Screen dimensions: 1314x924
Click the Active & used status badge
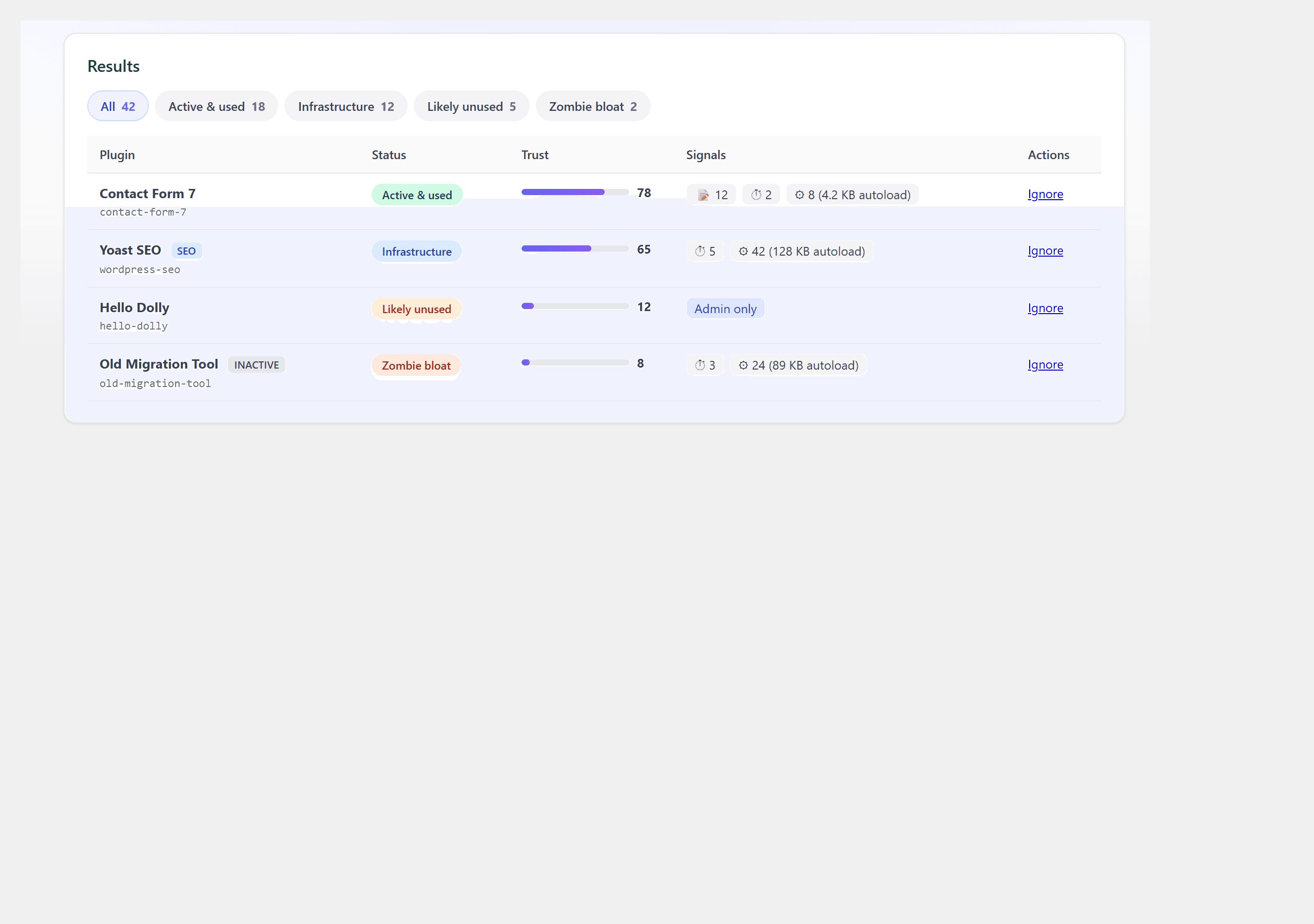(417, 195)
